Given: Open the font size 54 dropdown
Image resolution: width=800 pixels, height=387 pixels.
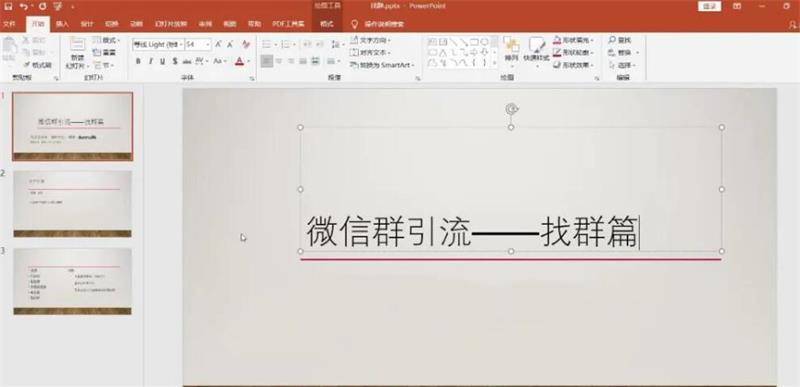Looking at the screenshot, I should [208, 45].
